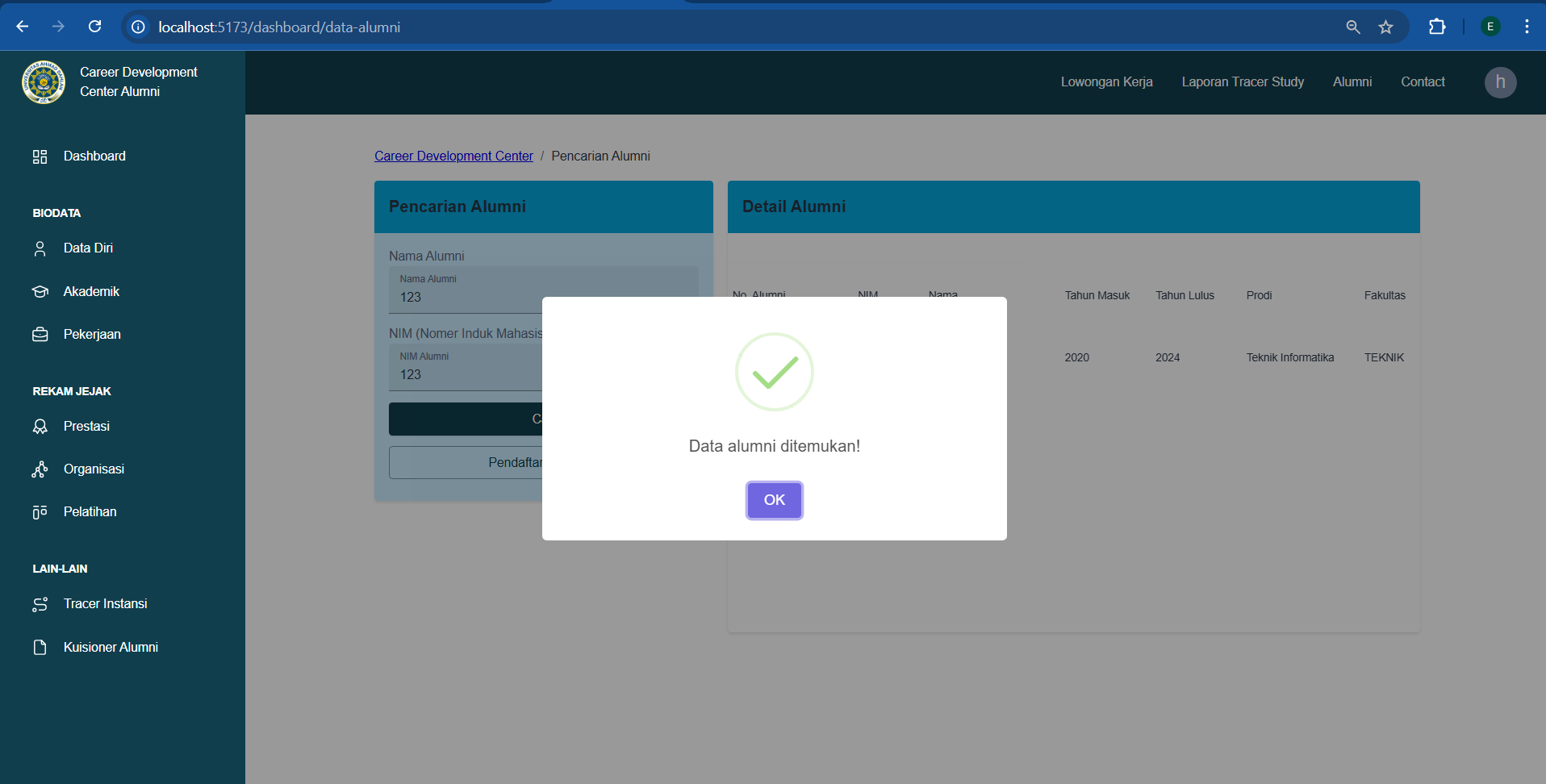Click the Data Diri person icon

(40, 248)
